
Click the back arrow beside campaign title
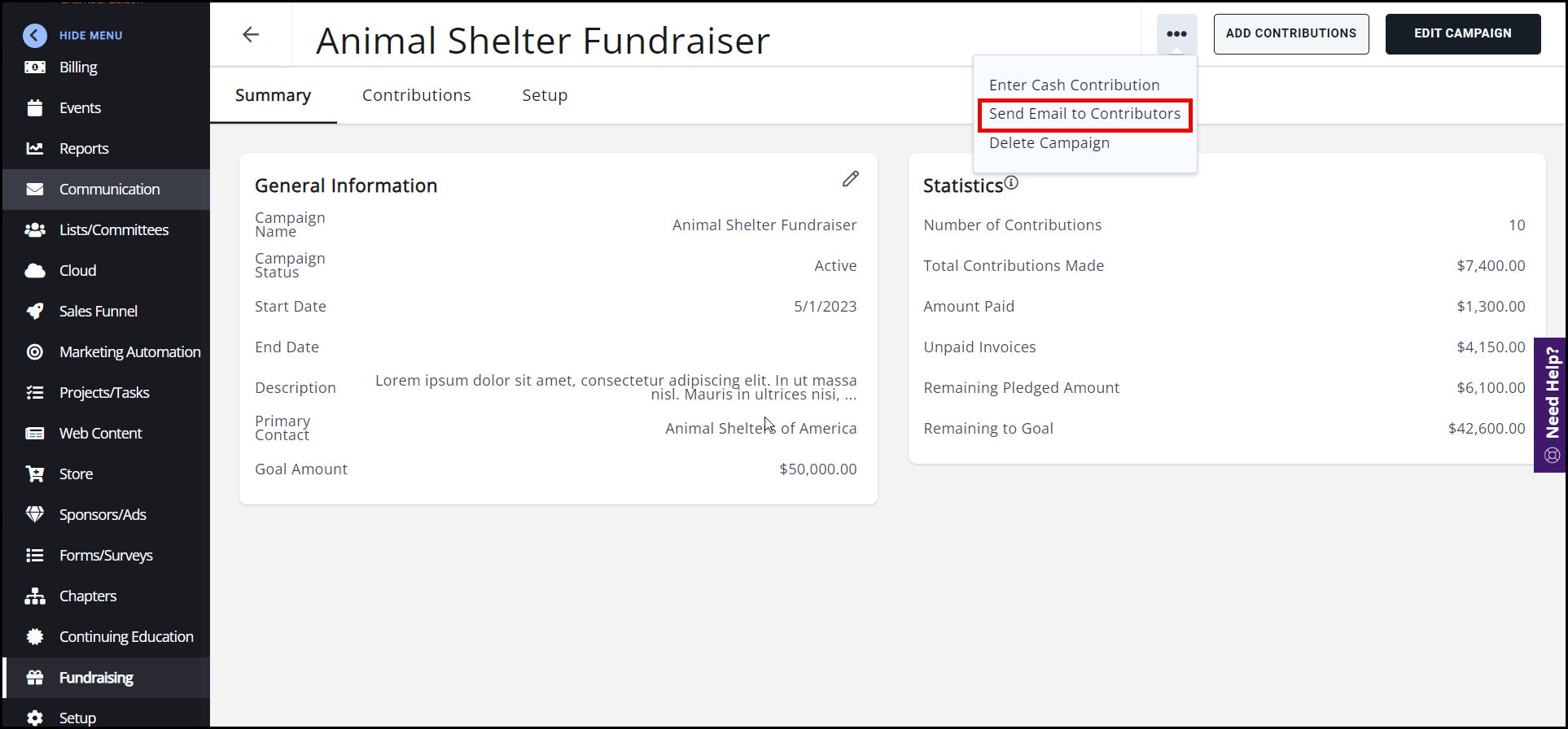coord(251,34)
